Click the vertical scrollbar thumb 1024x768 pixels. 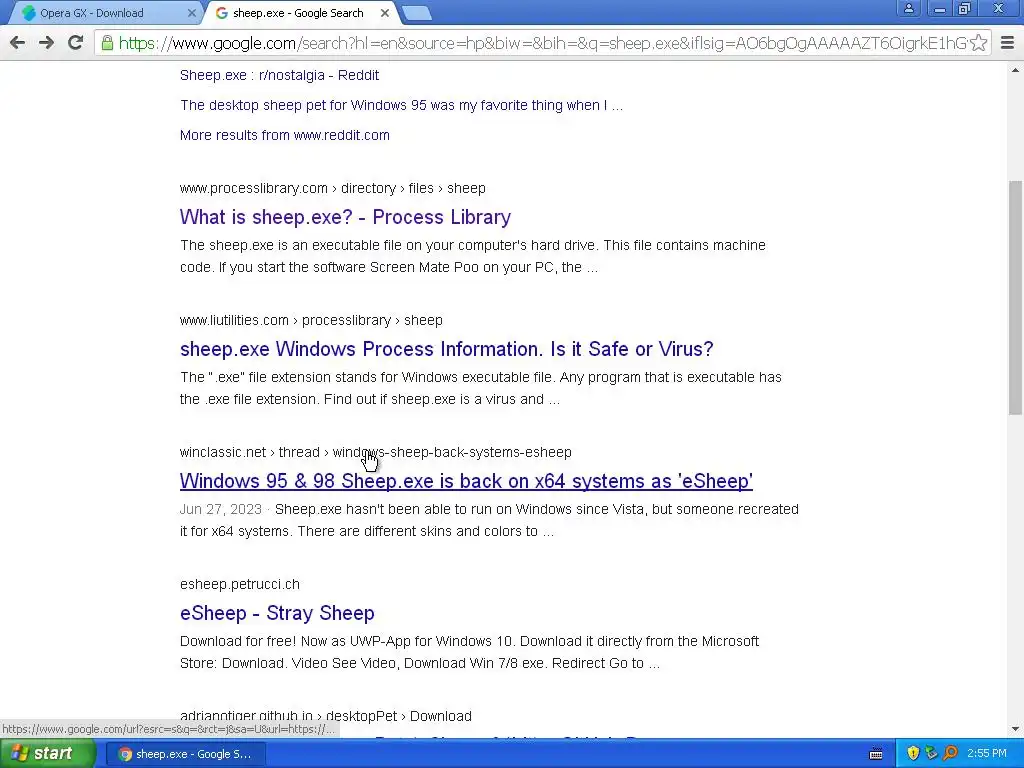click(x=1015, y=297)
